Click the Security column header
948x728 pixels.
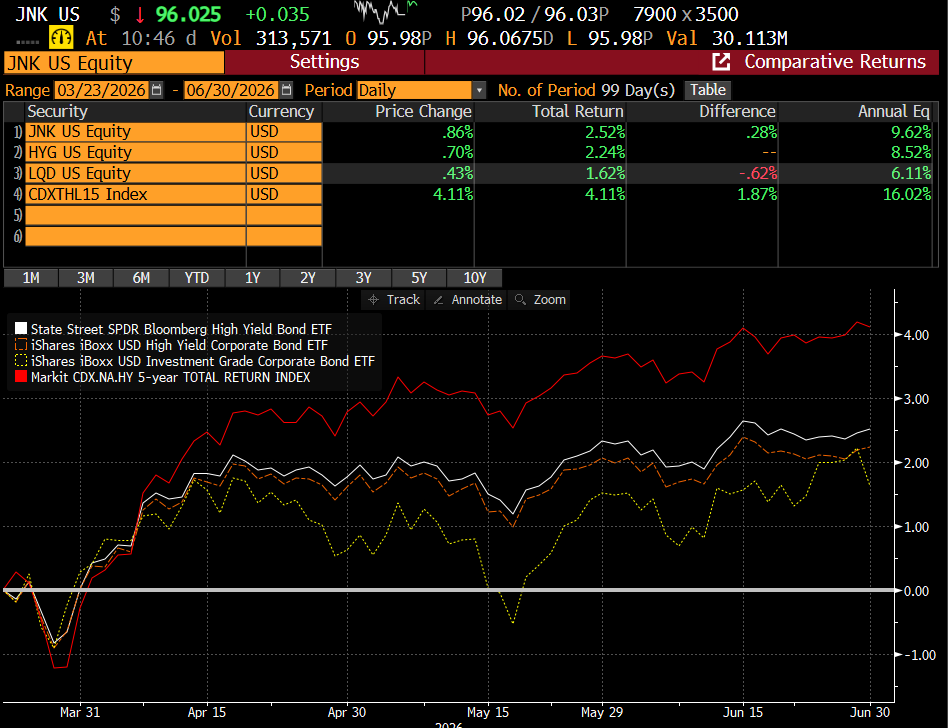coord(57,112)
